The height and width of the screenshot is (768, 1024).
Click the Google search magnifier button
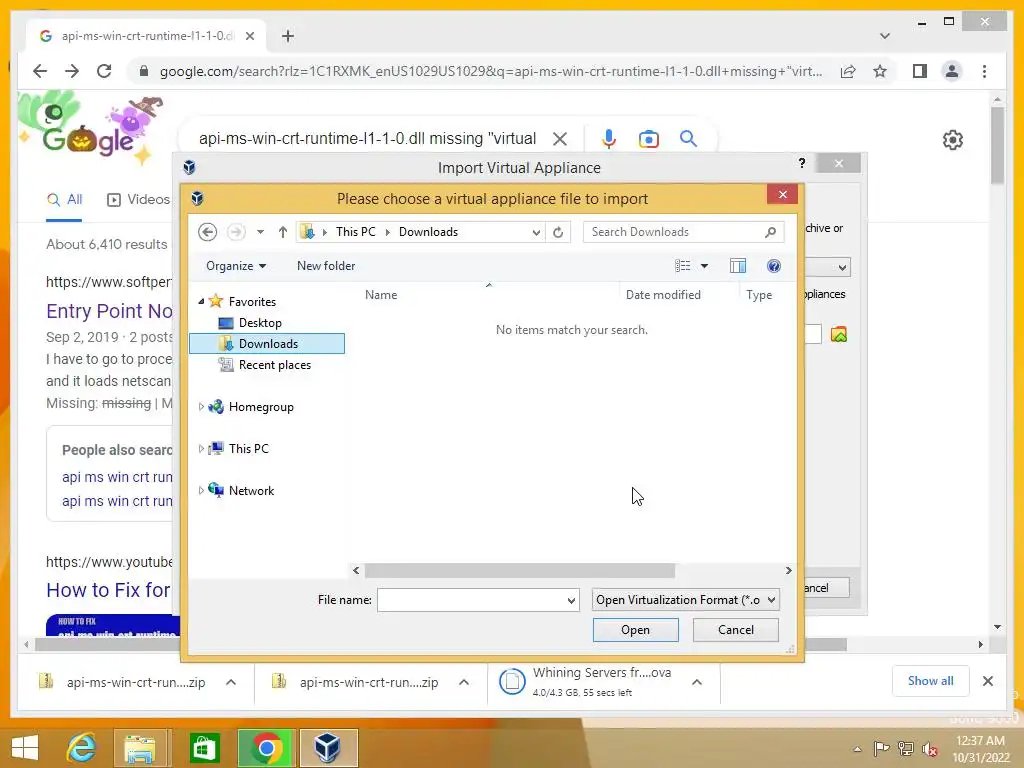[x=688, y=139]
